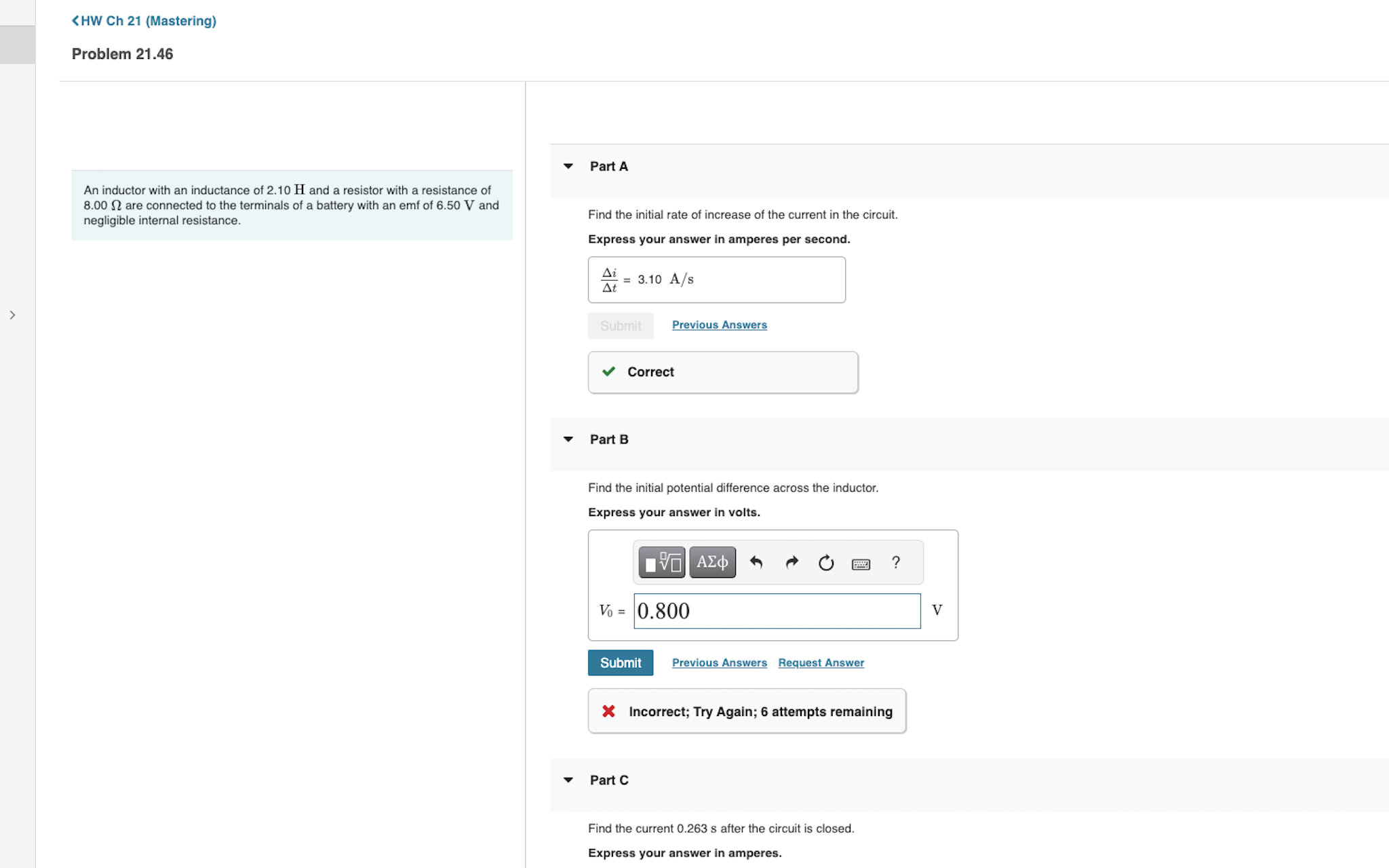The width and height of the screenshot is (1389, 868).
Task: Collapse Part A section triangle
Action: 568,166
